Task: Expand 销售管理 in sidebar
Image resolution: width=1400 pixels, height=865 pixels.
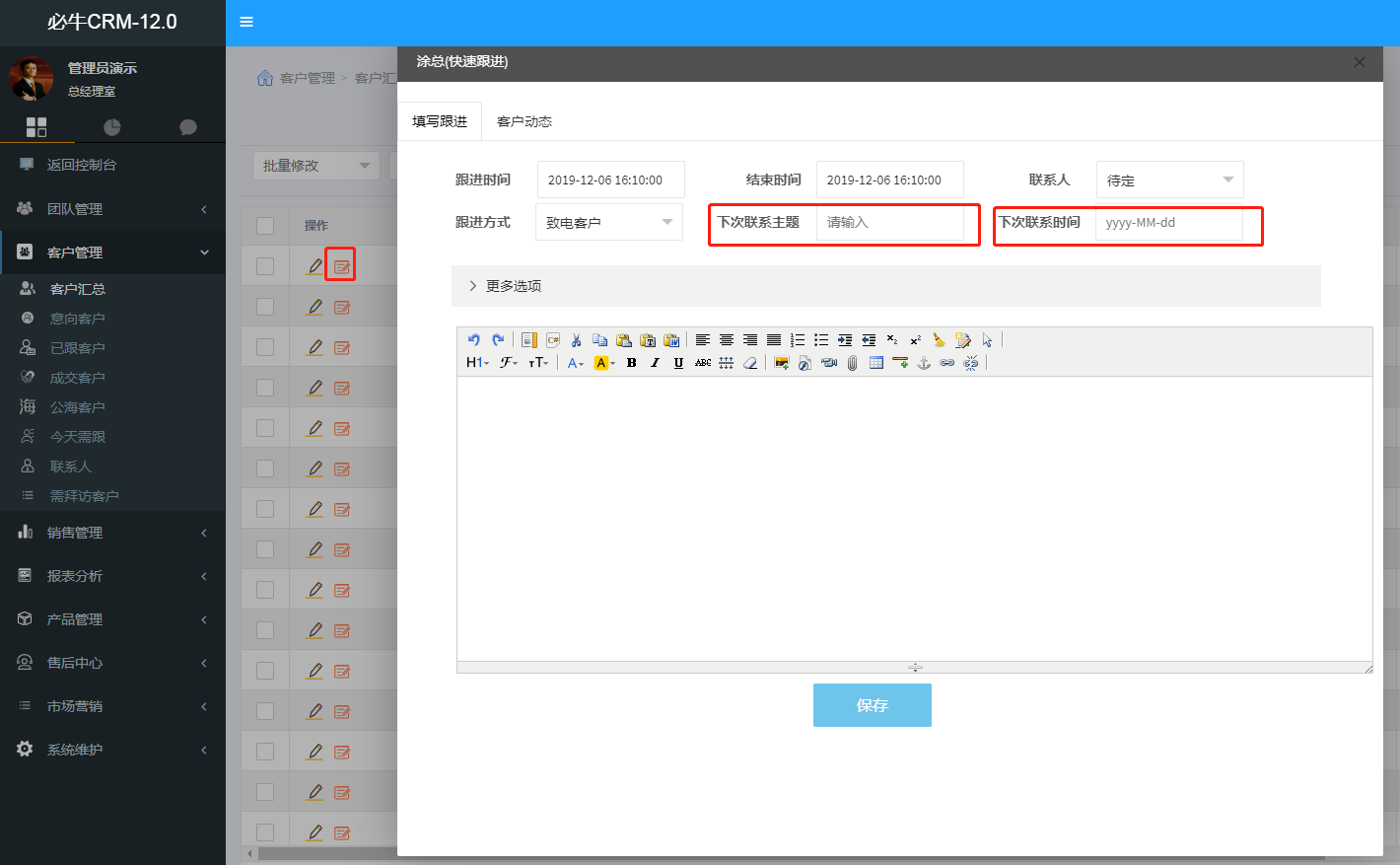Action: (x=112, y=533)
